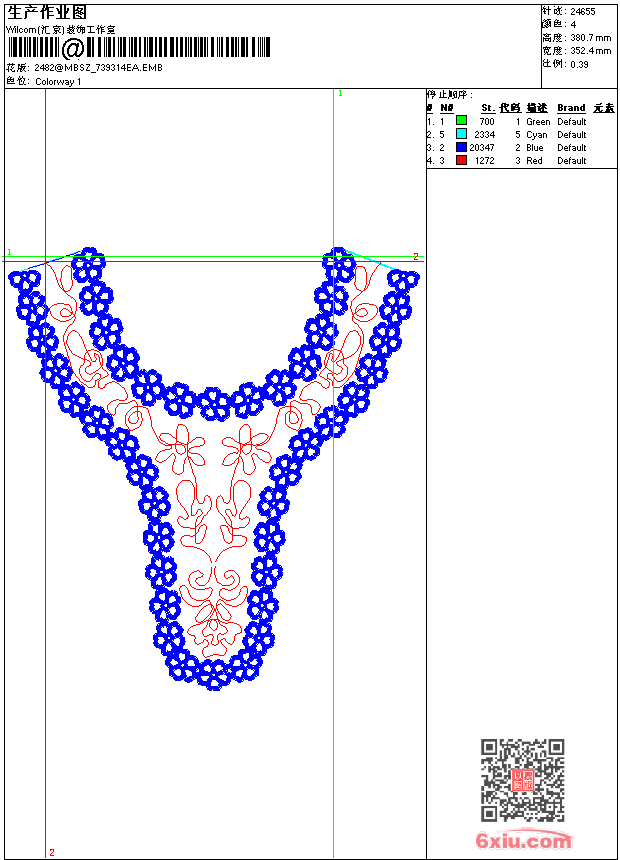Open the 6xiu.com watermark link
The width and height of the screenshot is (620, 860).
[x=524, y=841]
